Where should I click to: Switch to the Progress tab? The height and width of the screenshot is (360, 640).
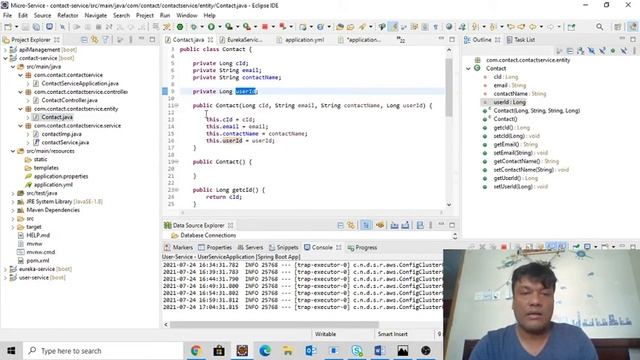(362, 247)
